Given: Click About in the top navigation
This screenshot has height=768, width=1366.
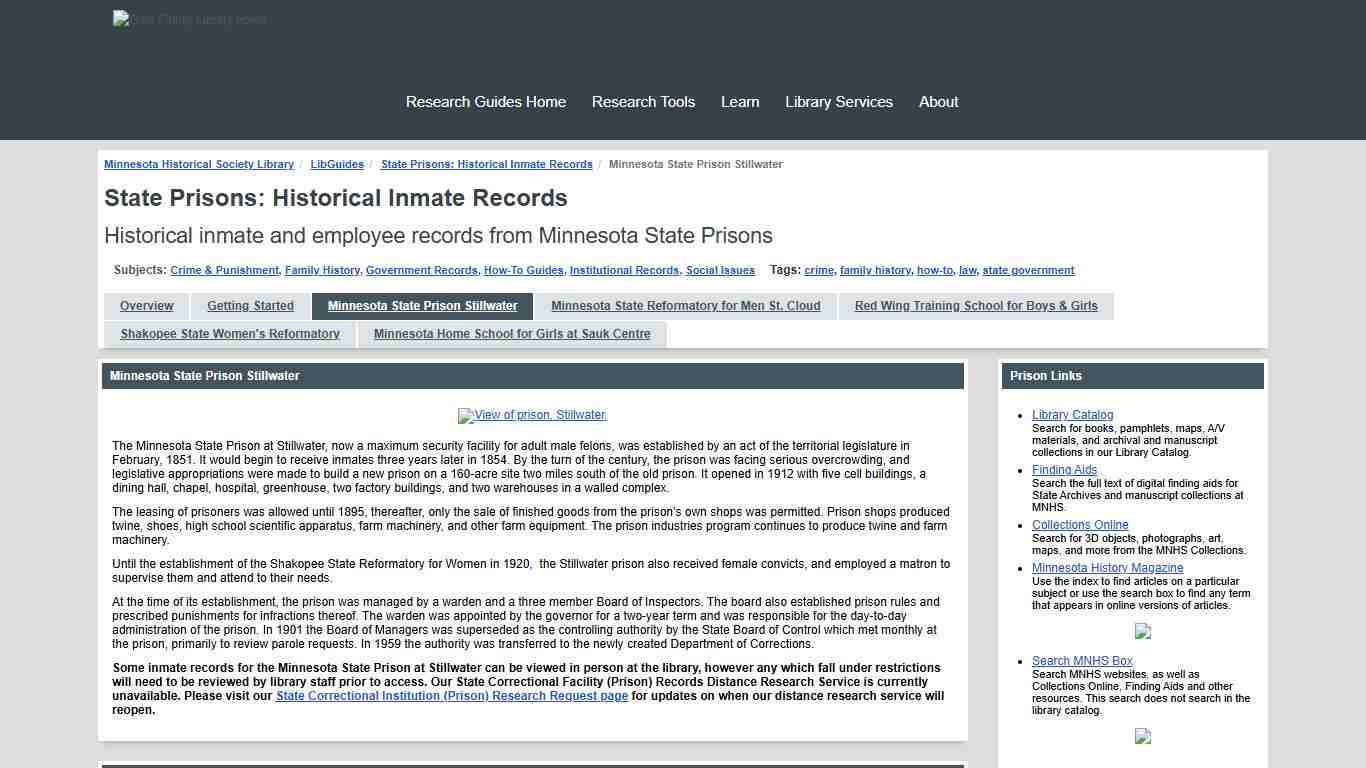Looking at the screenshot, I should [938, 101].
